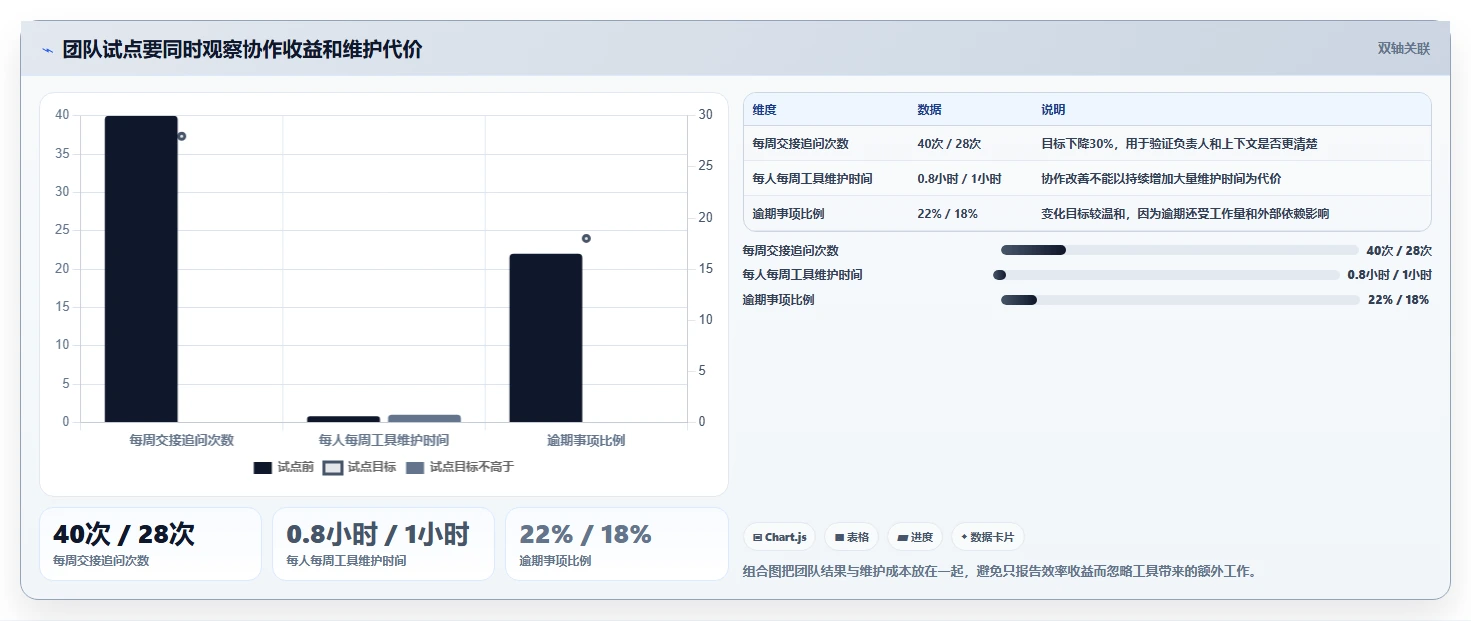Click the progress value 0.8小时 / 1小时
The image size is (1471, 621).
coord(1389,275)
